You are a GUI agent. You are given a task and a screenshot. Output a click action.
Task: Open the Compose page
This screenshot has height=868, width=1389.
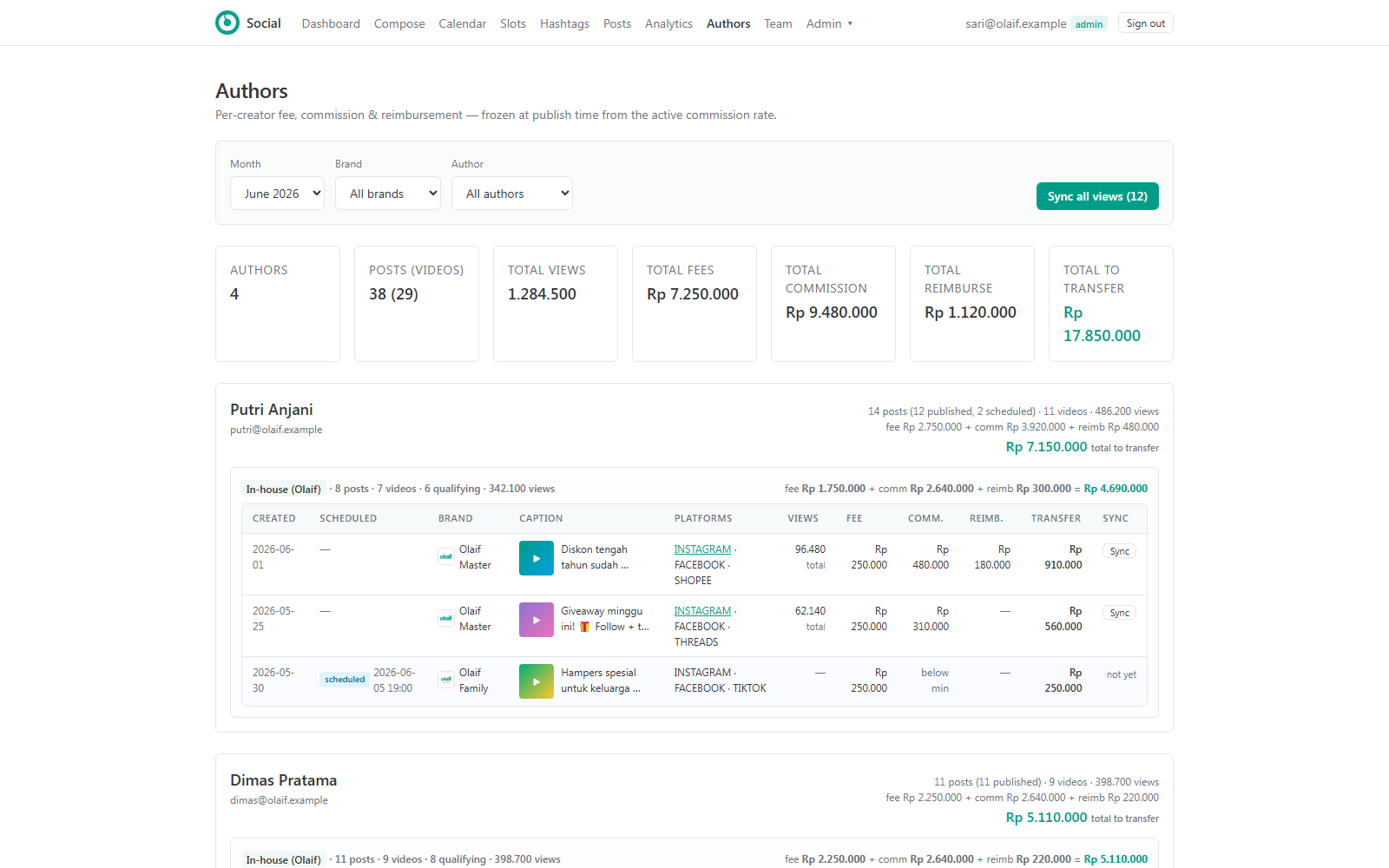tap(399, 23)
